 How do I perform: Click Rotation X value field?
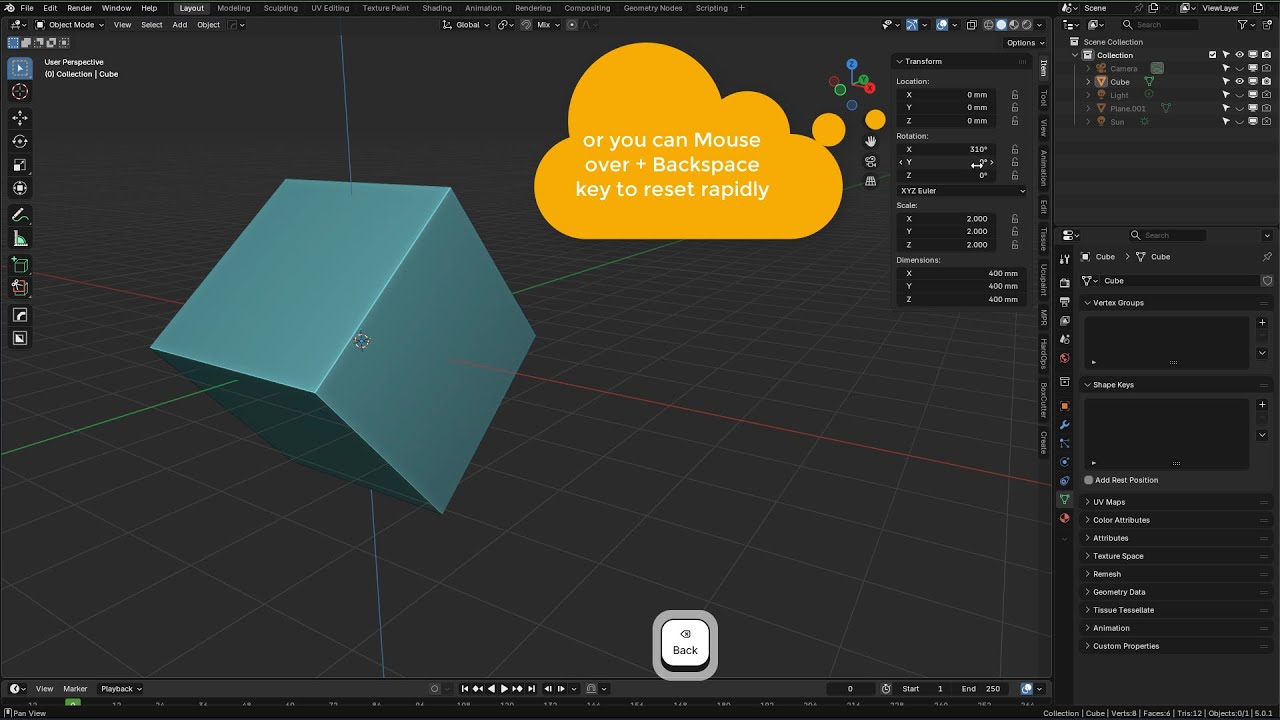click(x=947, y=149)
